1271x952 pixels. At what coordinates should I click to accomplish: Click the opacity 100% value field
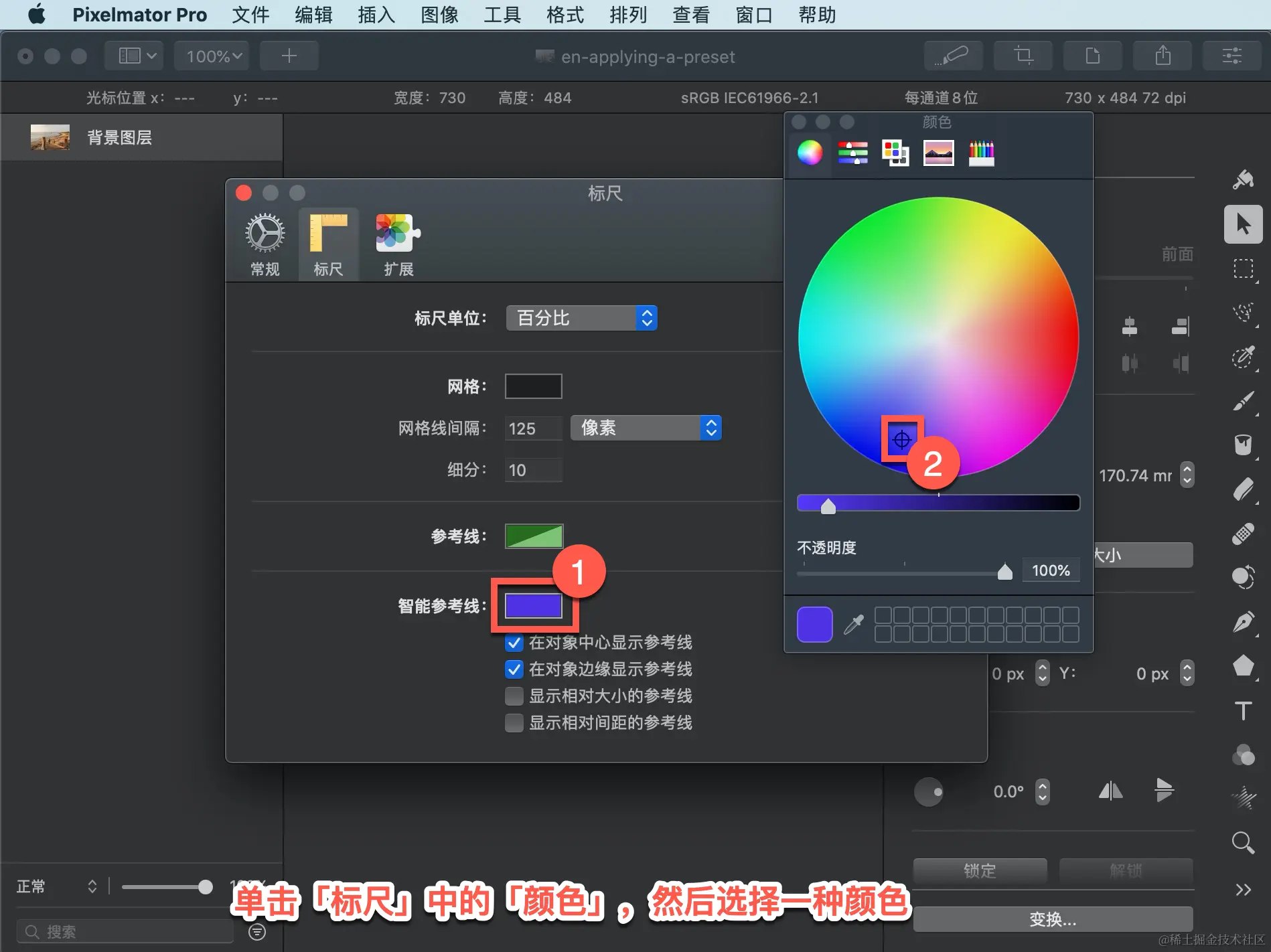[x=1051, y=570]
